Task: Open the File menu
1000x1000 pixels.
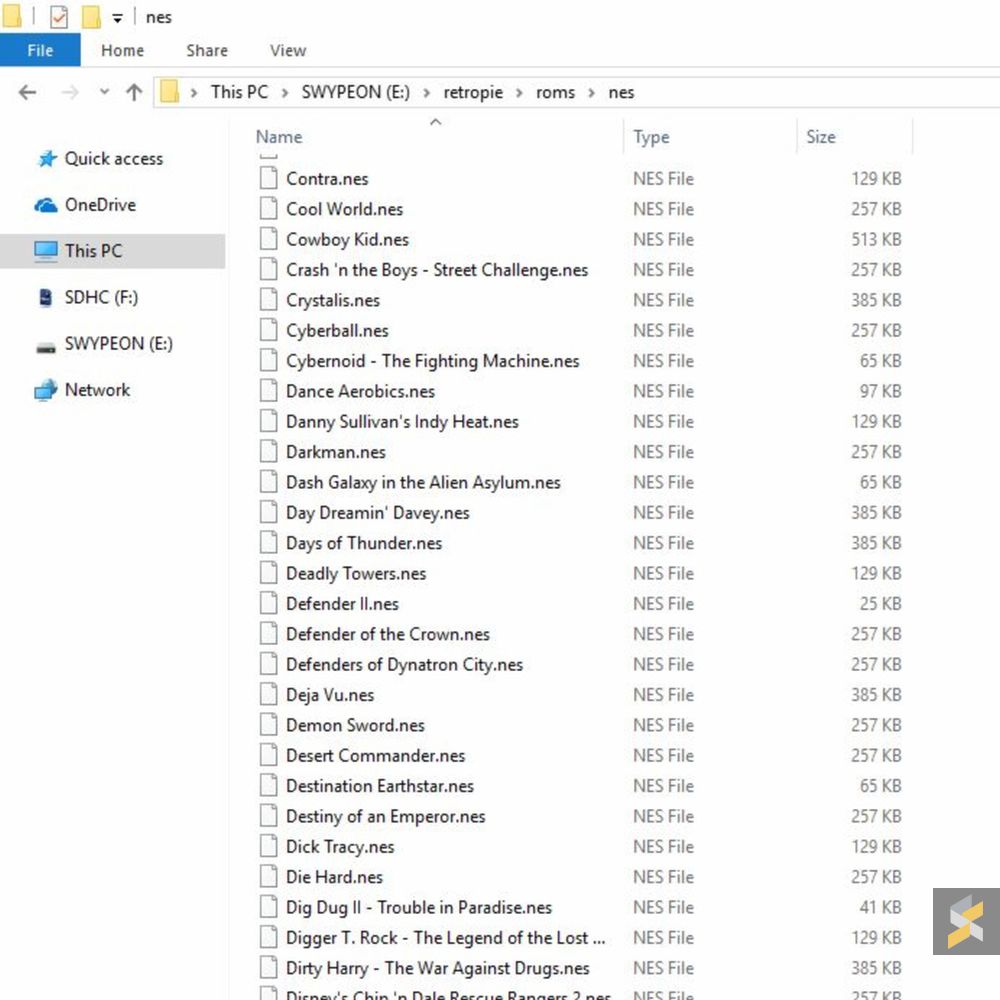Action: [40, 50]
